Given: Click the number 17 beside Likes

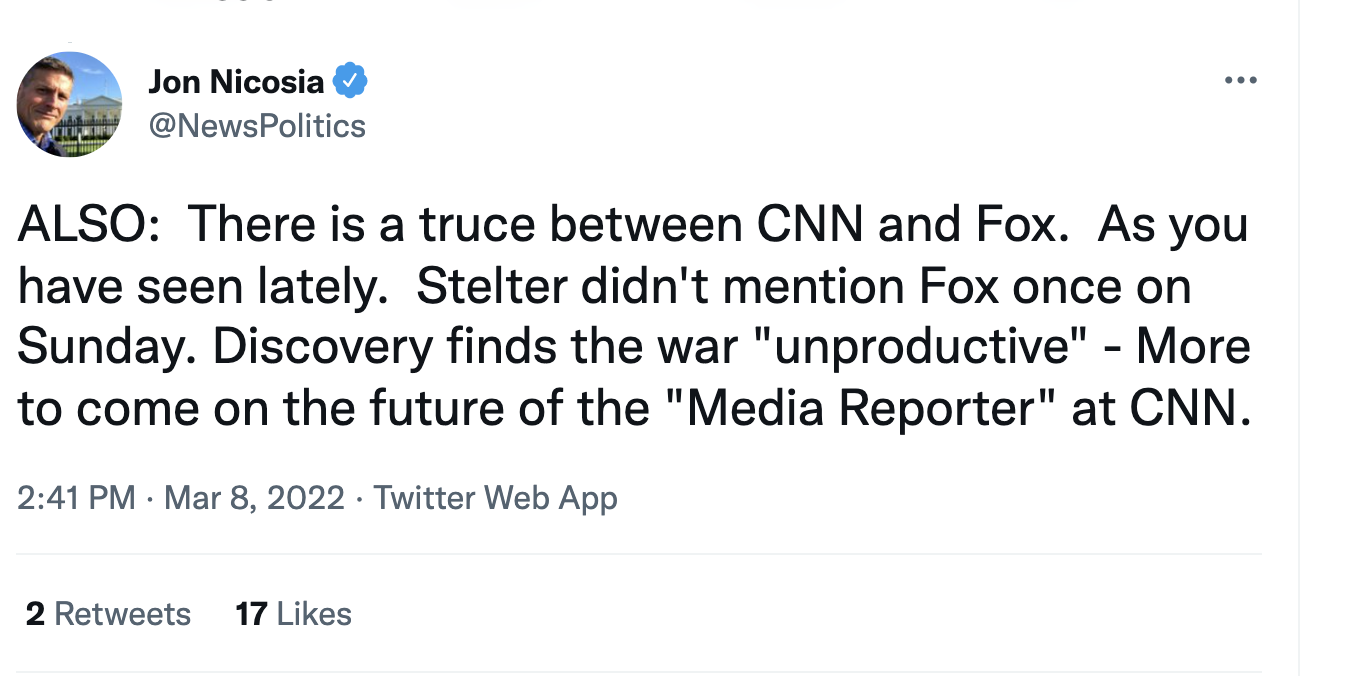Looking at the screenshot, I should (251, 614).
